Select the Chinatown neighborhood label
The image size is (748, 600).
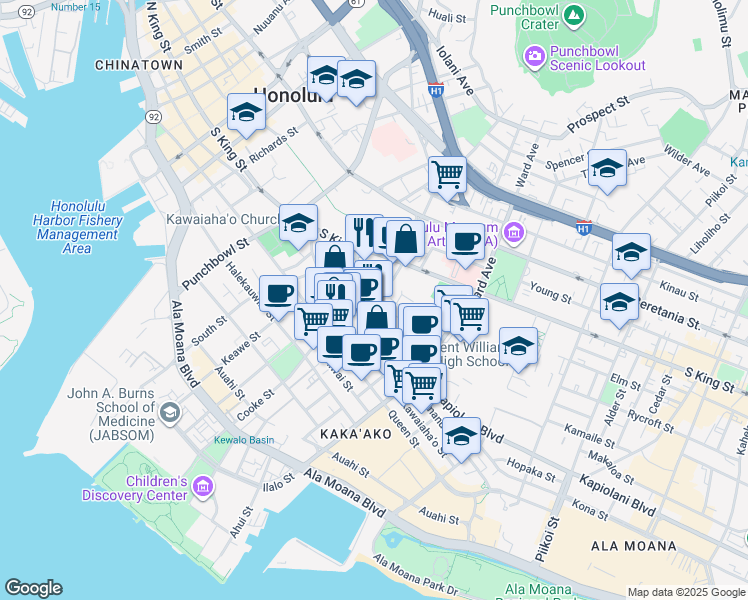click(x=139, y=64)
